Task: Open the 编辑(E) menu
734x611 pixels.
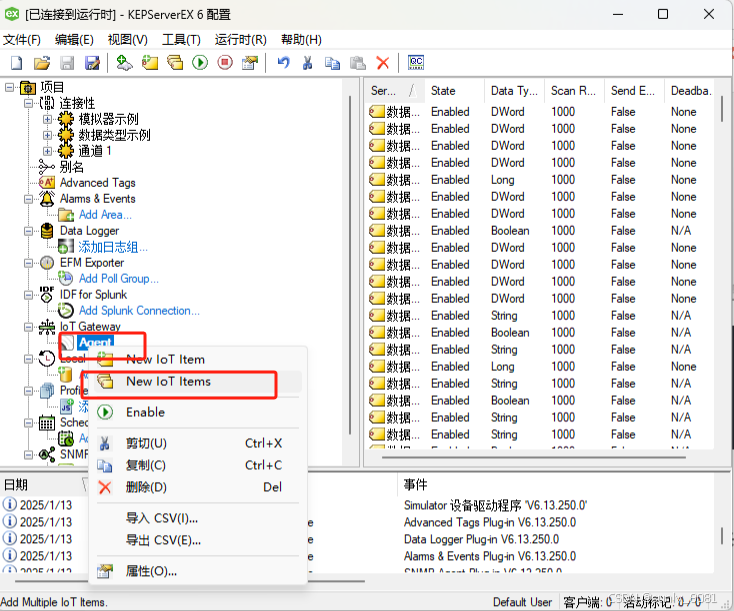Action: [x=74, y=40]
